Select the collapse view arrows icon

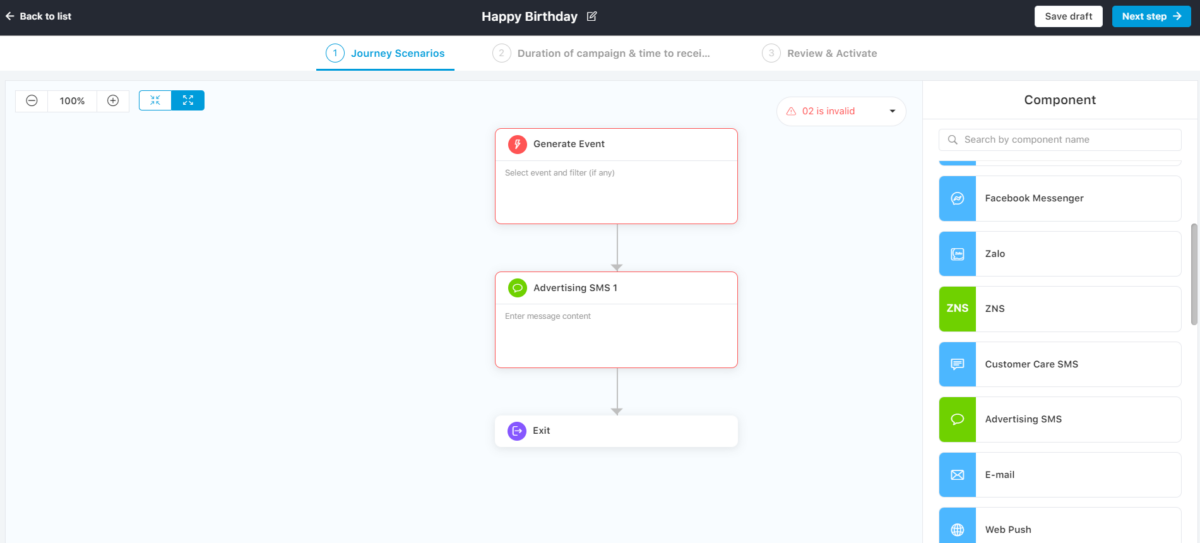pyautogui.click(x=155, y=100)
